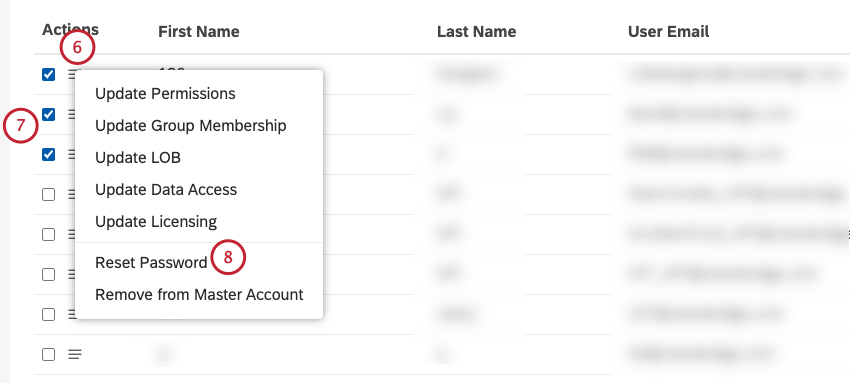
Task: Click hamburger actions icon in third row
Action: pos(72,155)
